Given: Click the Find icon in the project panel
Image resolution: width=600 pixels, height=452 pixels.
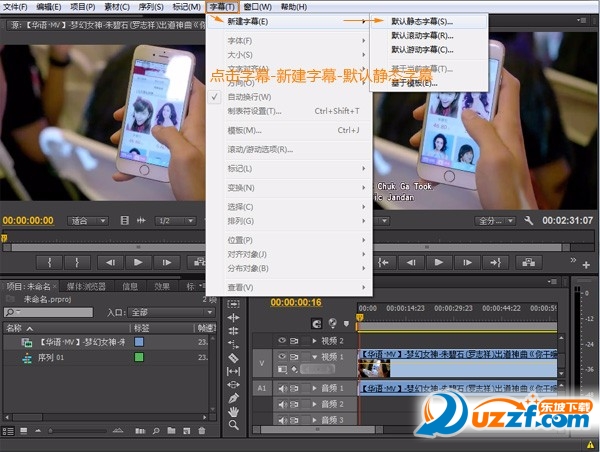Looking at the screenshot, I should pos(156,431).
